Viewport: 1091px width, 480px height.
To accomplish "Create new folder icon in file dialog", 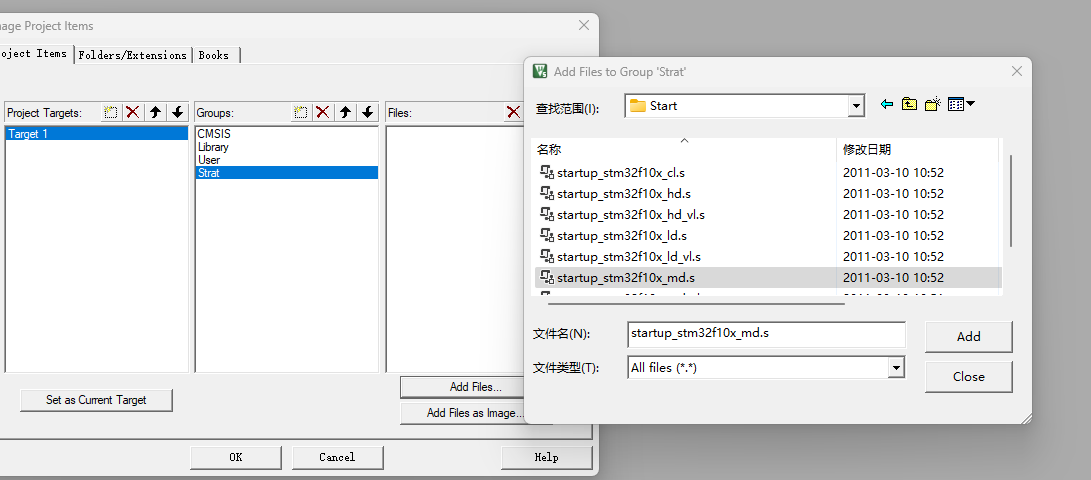I will pyautogui.click(x=932, y=104).
